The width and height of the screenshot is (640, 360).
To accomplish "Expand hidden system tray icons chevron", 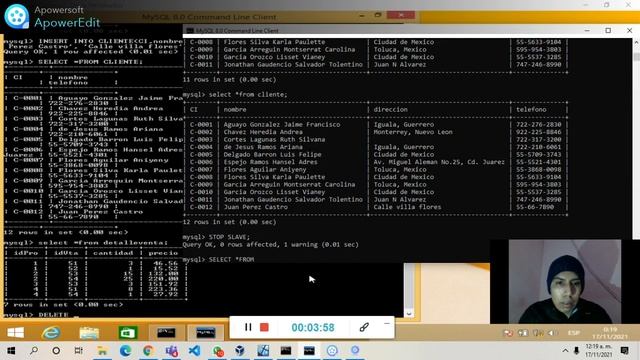I will 565,351.
